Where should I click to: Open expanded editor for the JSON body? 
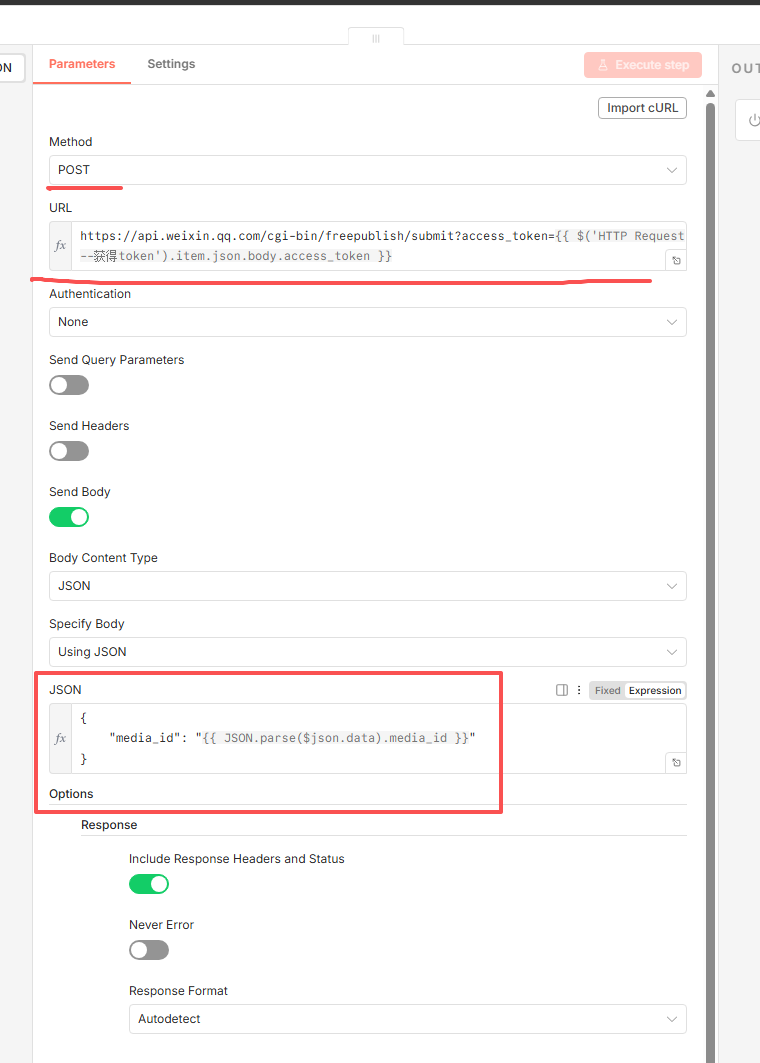click(x=676, y=763)
